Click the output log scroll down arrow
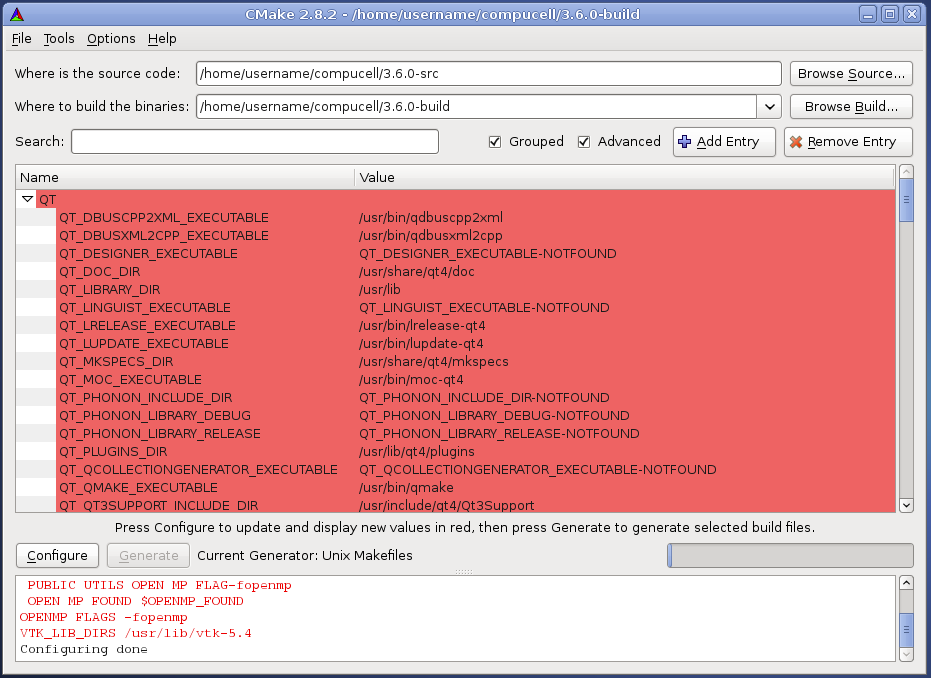The width and height of the screenshot is (931, 678). (x=906, y=653)
